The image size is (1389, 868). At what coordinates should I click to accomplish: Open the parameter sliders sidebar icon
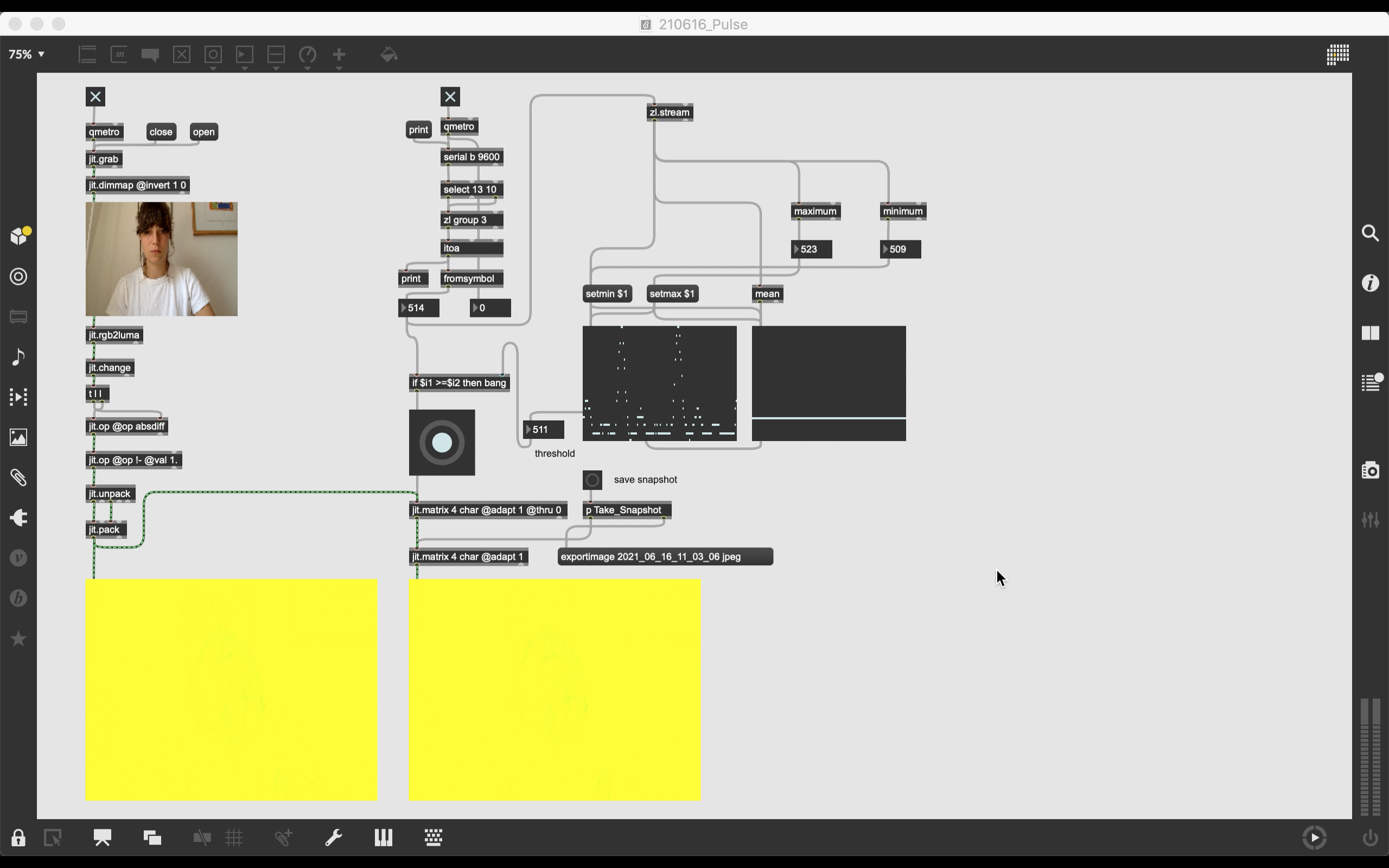(x=1371, y=520)
